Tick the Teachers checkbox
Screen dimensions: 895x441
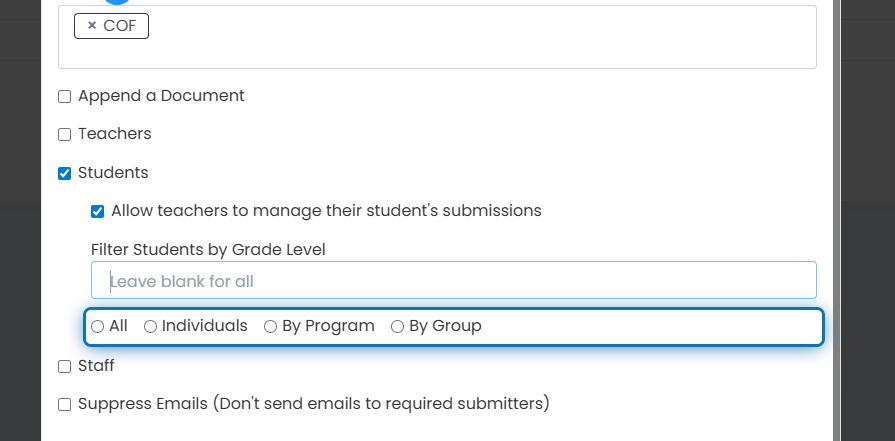pyautogui.click(x=64, y=134)
